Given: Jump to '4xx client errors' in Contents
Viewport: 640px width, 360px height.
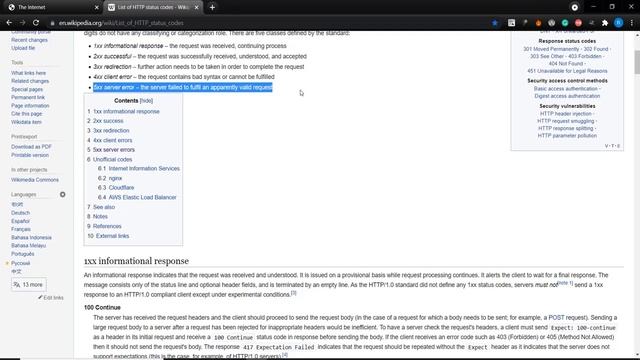Looking at the screenshot, I should click(113, 140).
